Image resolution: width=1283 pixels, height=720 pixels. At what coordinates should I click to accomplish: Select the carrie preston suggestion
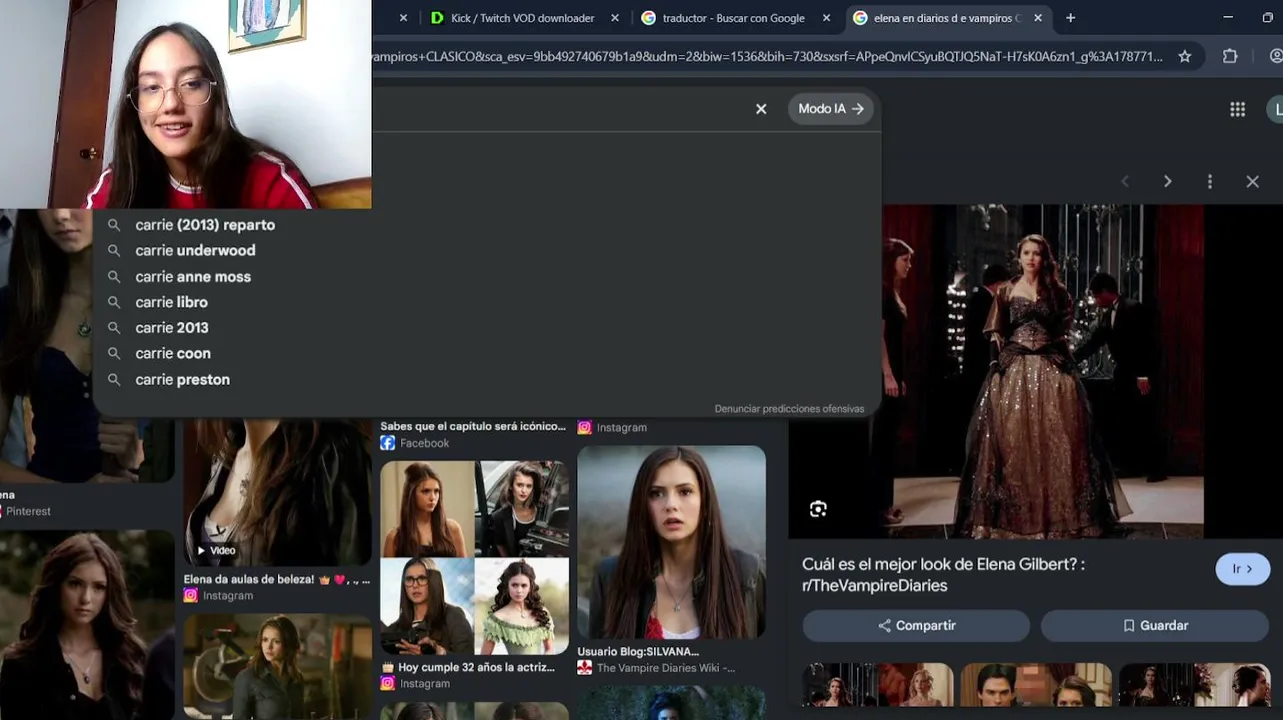point(182,380)
